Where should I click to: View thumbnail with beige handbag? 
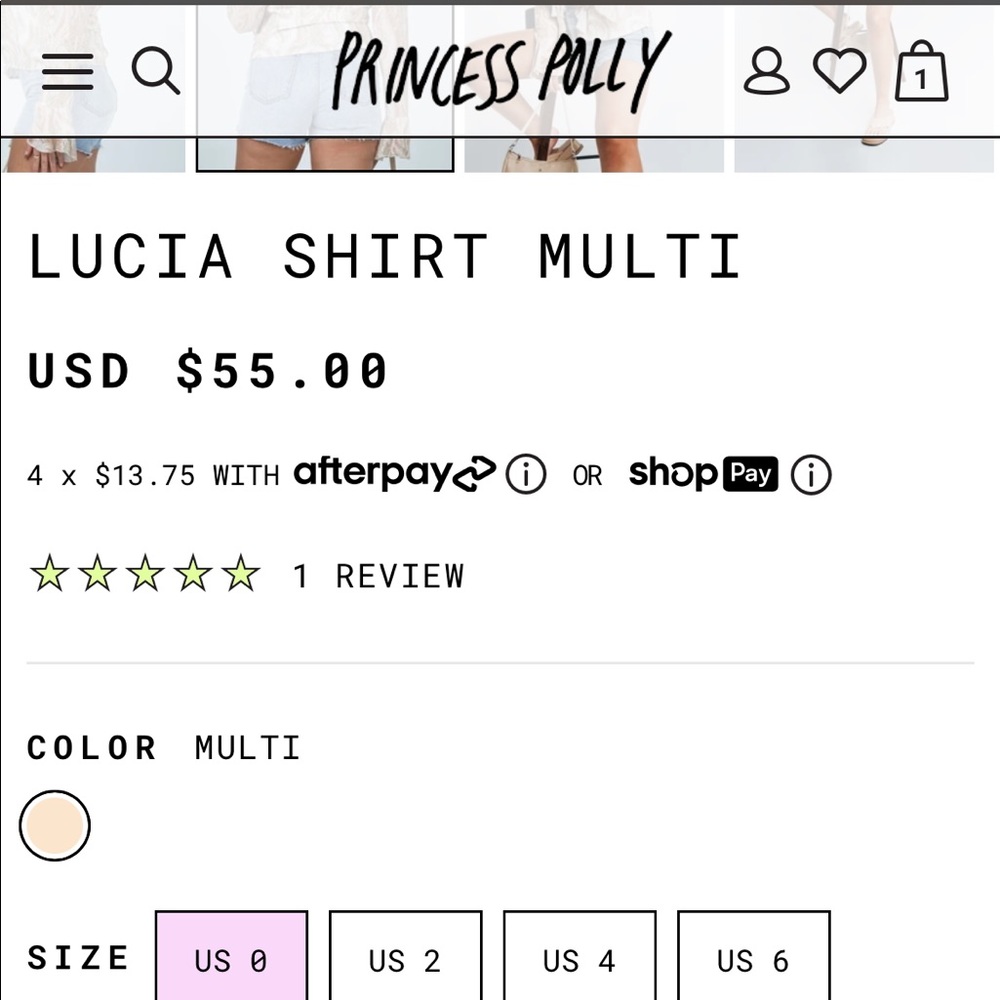pyautogui.click(x=594, y=88)
